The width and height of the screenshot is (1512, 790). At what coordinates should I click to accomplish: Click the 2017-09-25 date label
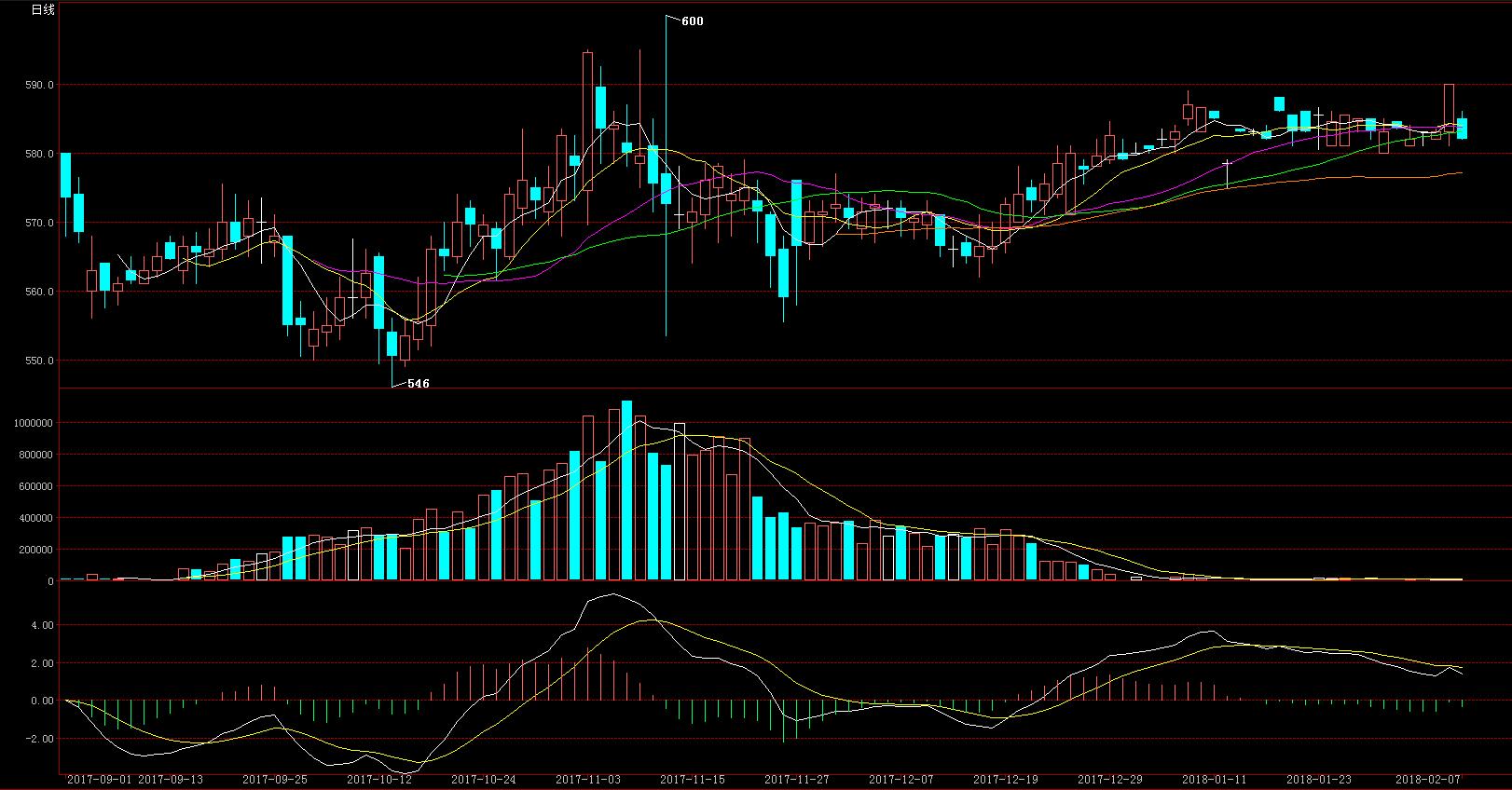point(274,780)
